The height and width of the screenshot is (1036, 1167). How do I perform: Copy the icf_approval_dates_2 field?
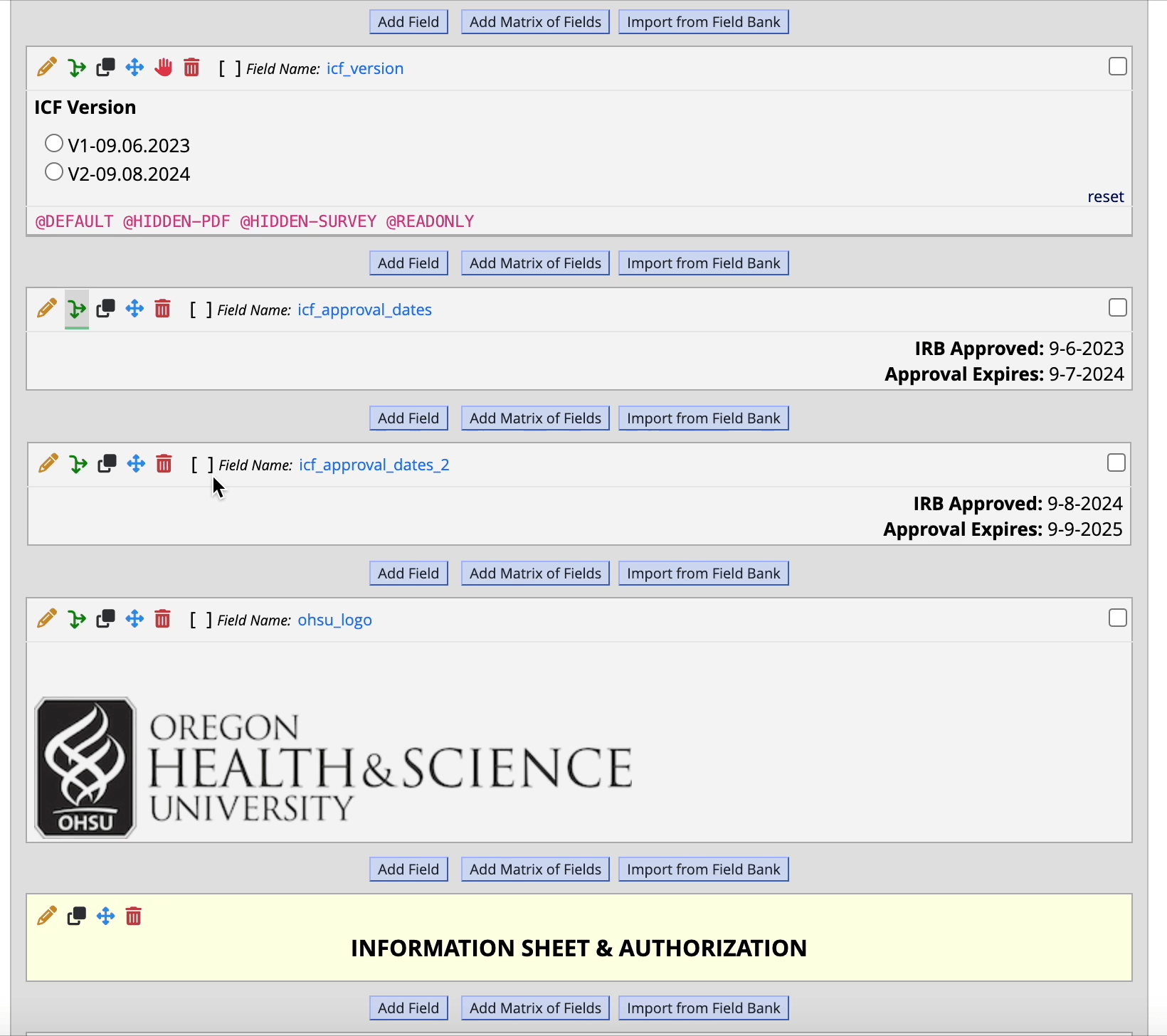pyautogui.click(x=107, y=464)
